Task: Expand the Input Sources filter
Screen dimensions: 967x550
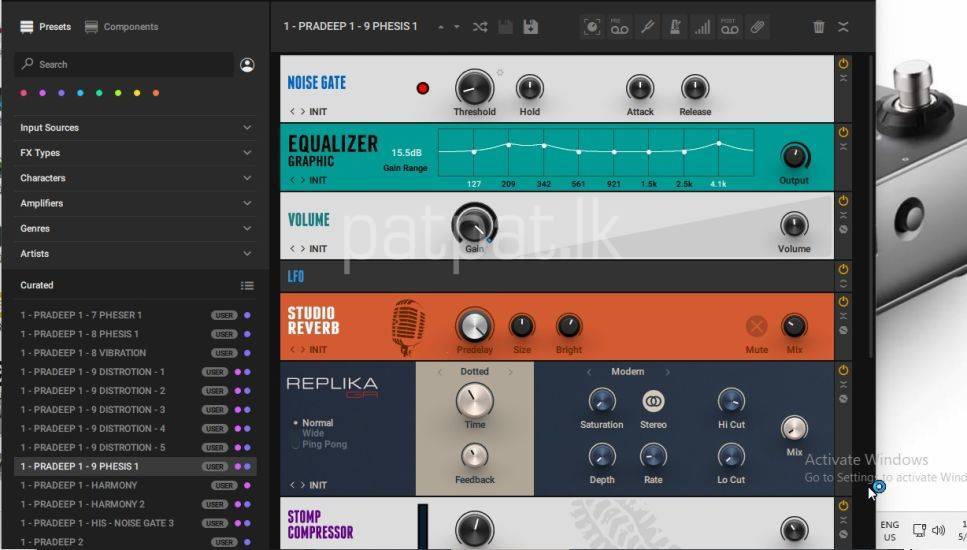Action: (x=135, y=128)
